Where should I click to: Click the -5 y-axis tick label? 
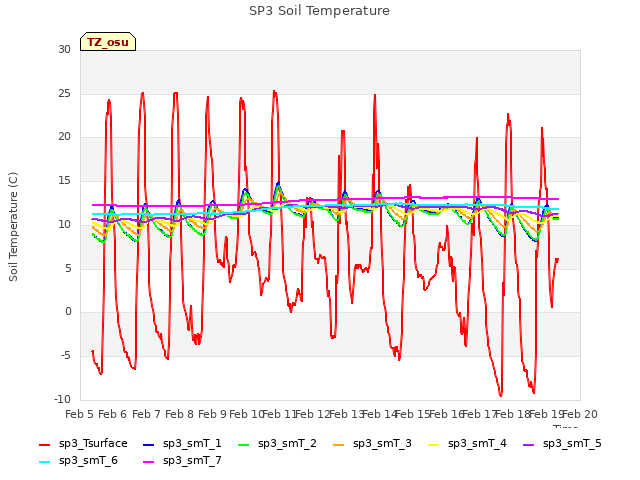point(66,356)
